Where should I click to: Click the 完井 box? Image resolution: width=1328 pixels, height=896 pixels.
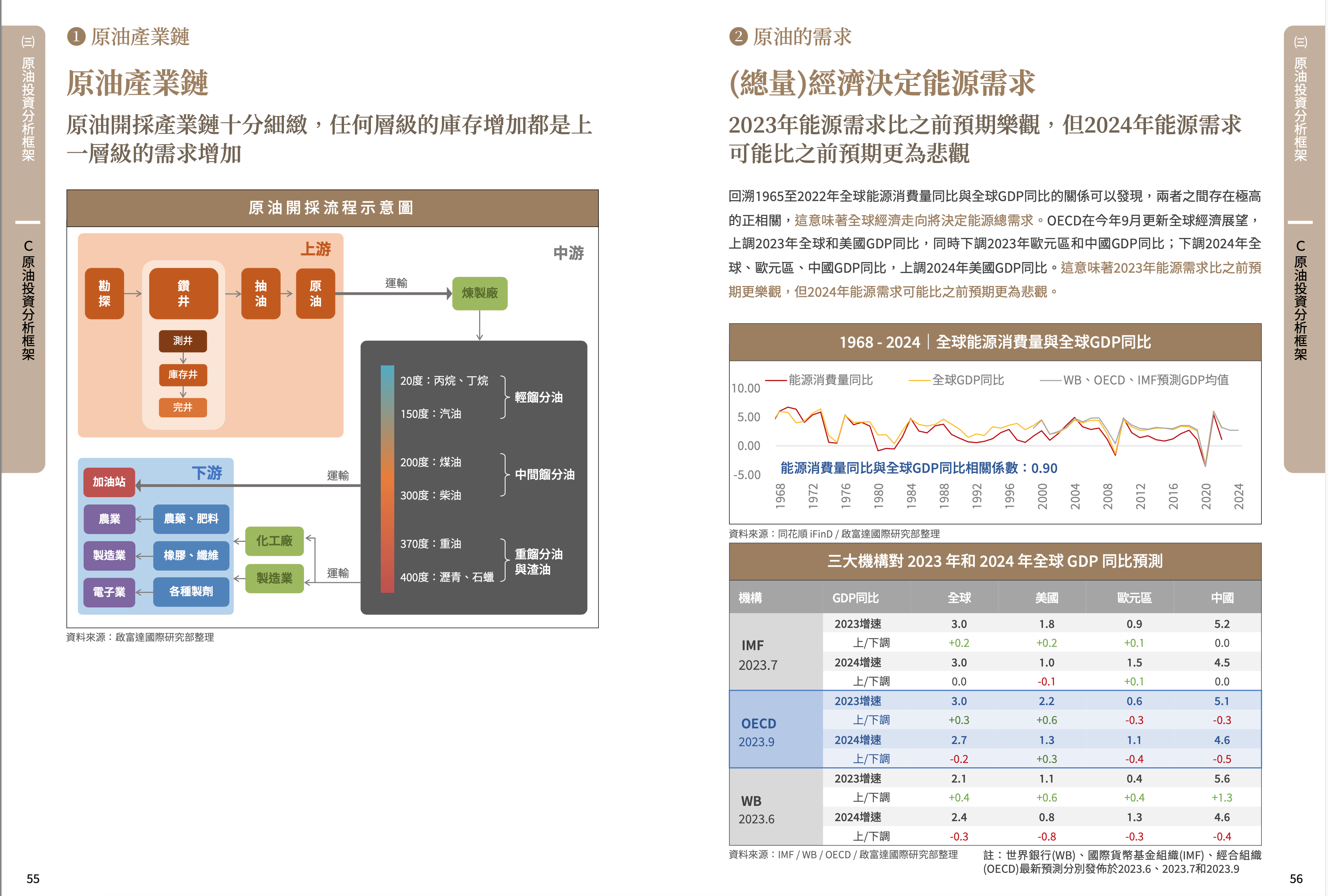(183, 407)
